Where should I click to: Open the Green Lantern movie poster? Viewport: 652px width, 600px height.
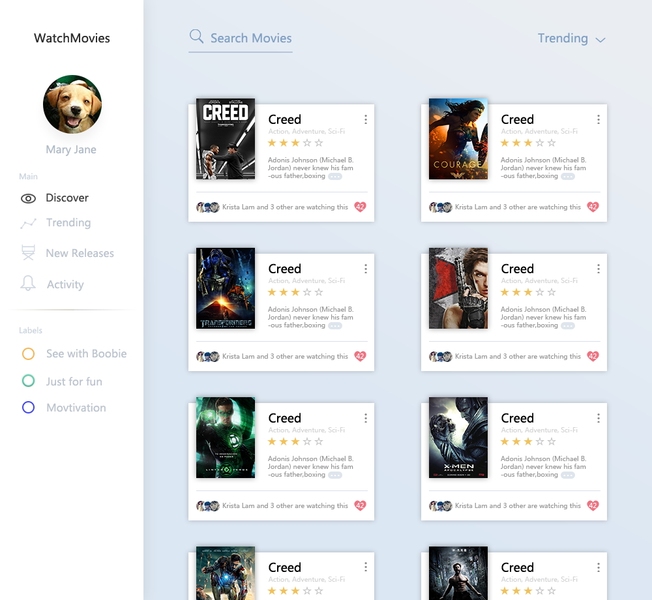(x=225, y=437)
